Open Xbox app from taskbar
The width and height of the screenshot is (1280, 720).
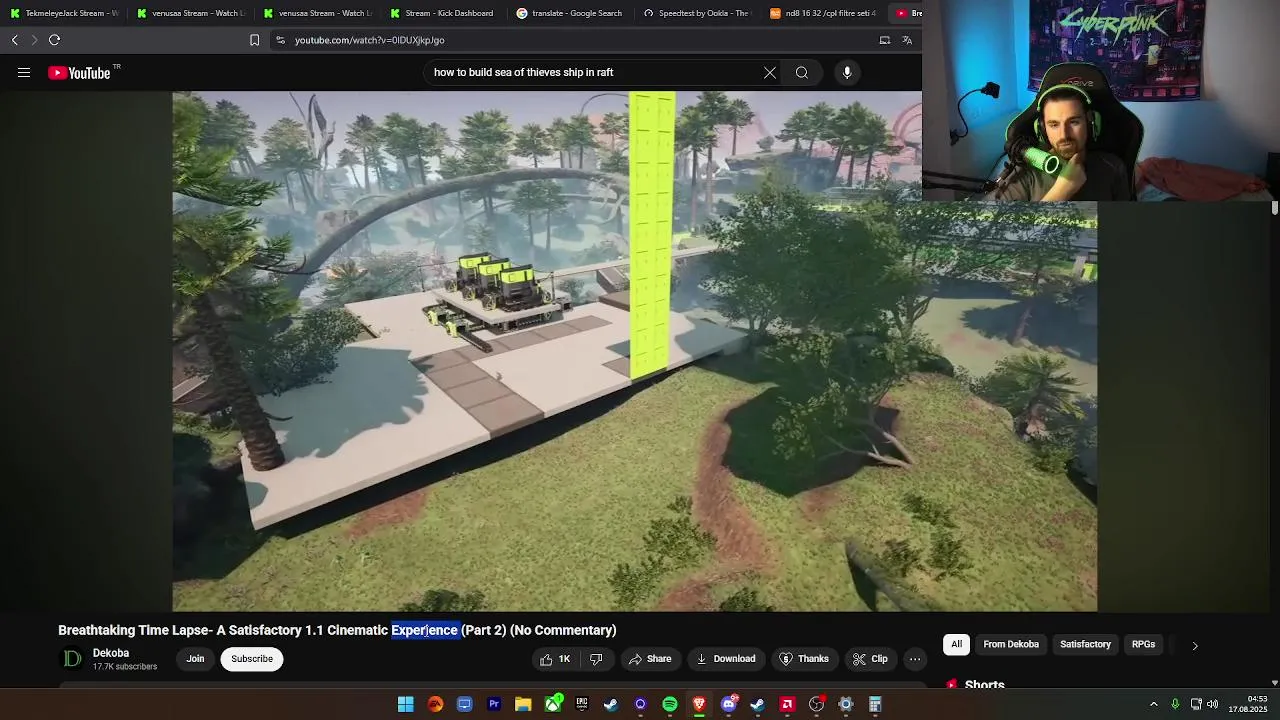[553, 705]
